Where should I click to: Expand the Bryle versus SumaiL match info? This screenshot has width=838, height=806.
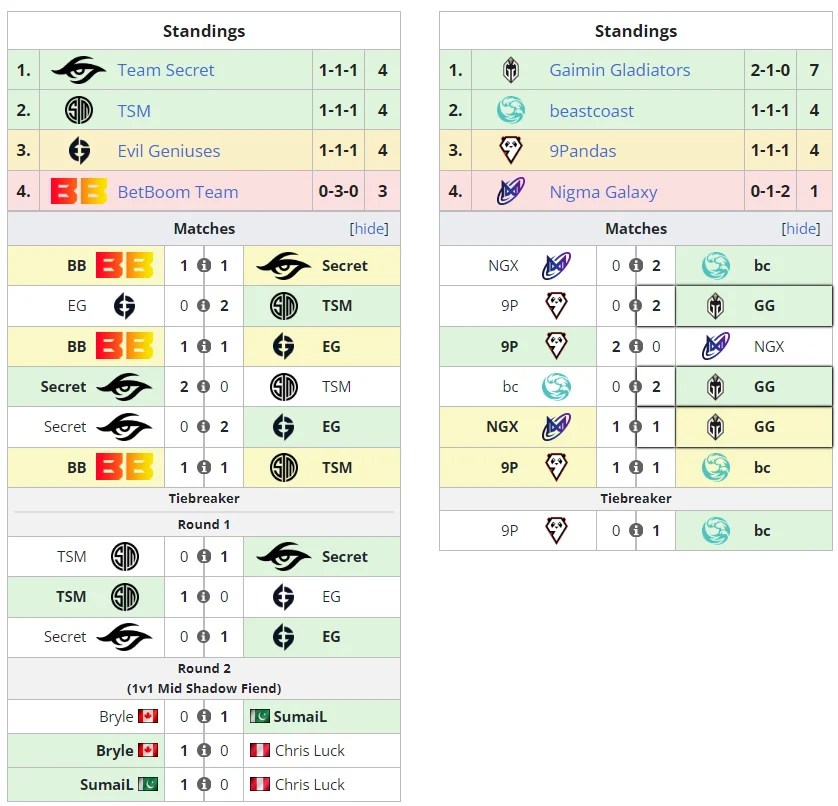[205, 717]
